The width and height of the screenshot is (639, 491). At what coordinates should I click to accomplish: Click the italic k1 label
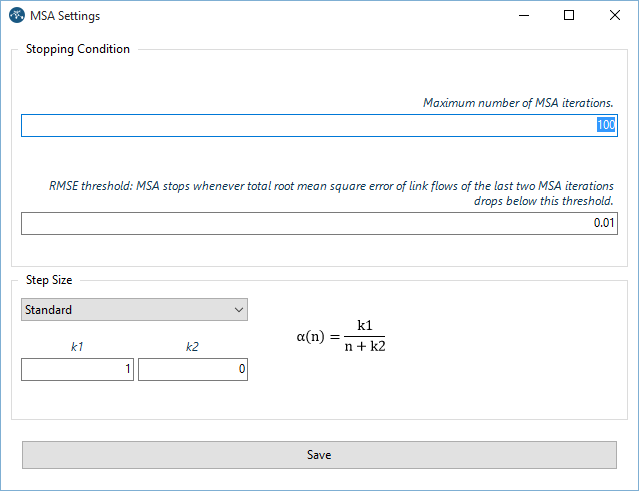pos(77,347)
